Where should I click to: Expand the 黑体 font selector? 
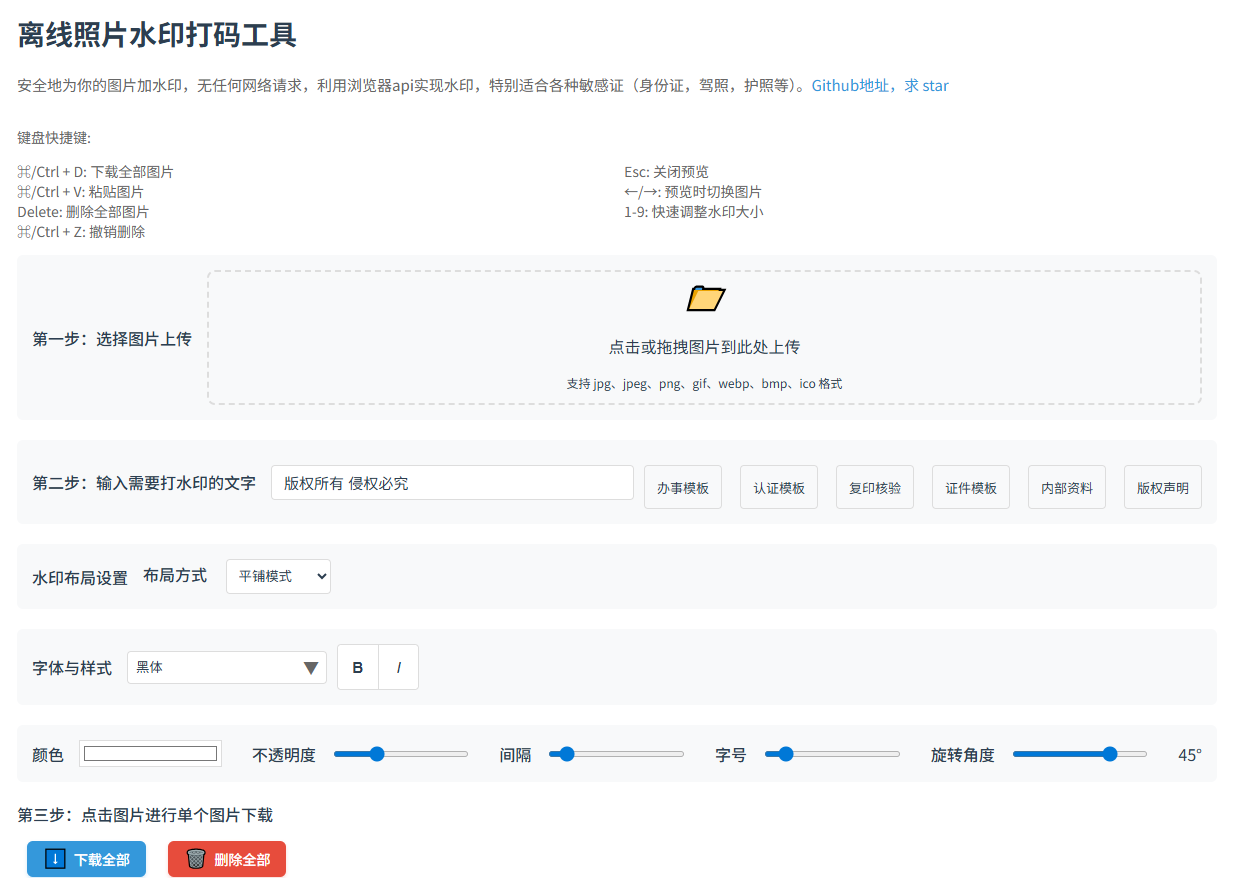tap(226, 668)
